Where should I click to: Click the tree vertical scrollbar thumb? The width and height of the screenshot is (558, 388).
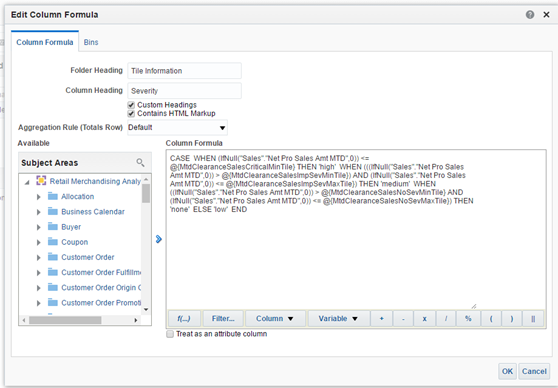[x=146, y=194]
